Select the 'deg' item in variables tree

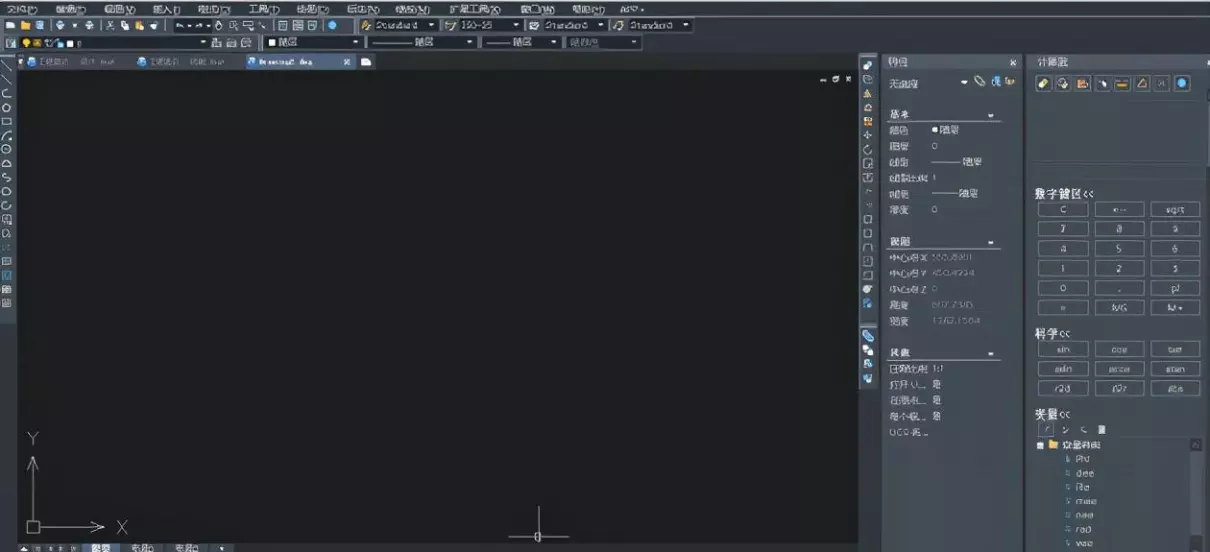1084,473
